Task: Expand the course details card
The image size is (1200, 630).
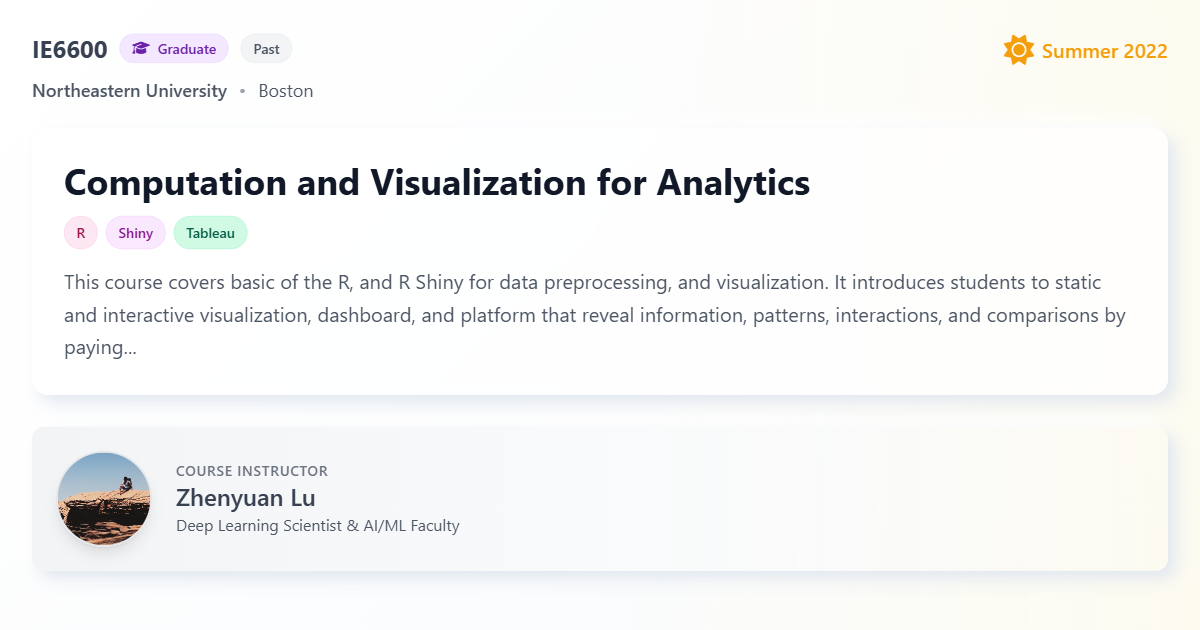Action: pyautogui.click(x=600, y=260)
